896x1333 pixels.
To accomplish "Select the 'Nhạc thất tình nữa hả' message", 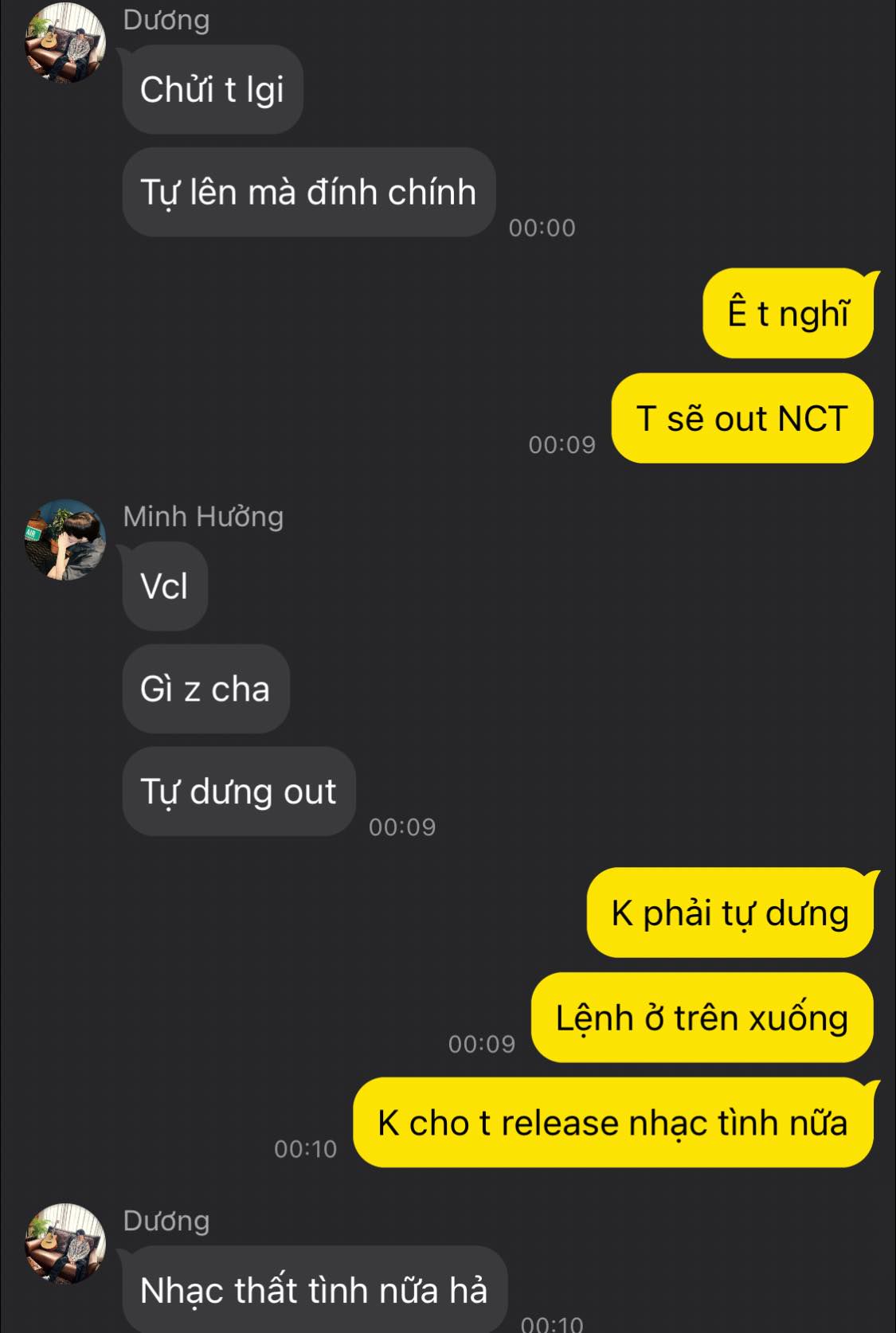I will point(315,1289).
